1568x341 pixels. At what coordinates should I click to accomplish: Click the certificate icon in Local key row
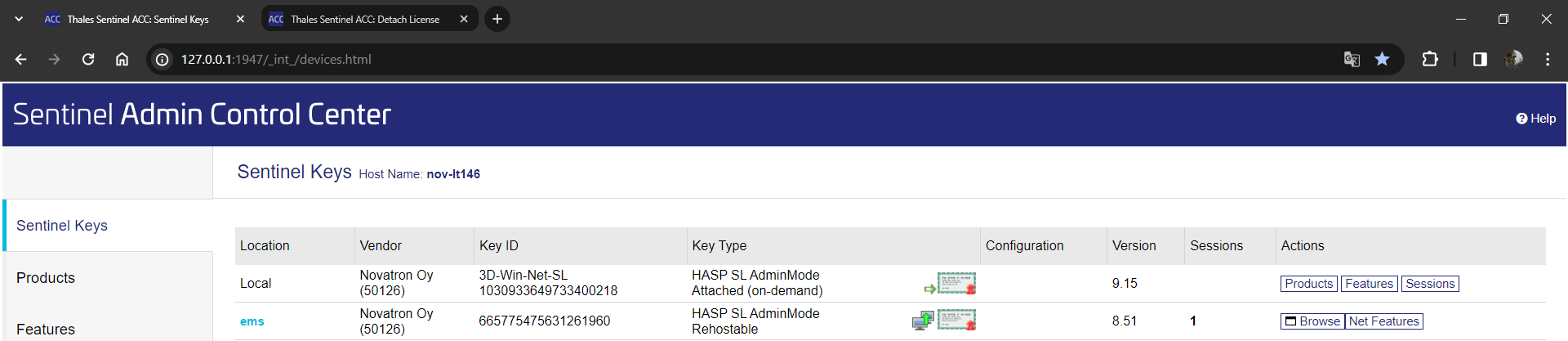click(956, 284)
